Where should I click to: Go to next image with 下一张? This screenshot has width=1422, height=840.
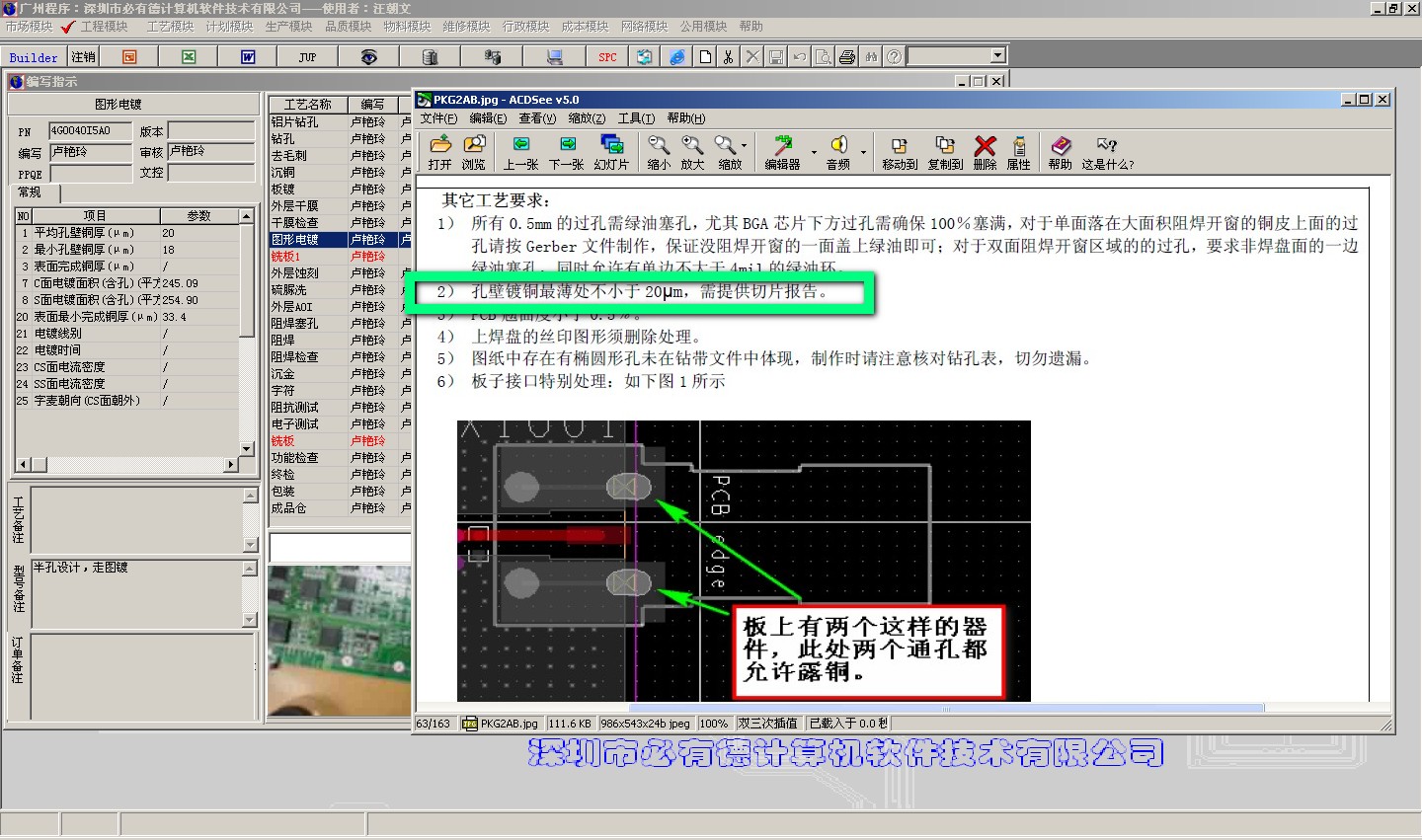click(x=567, y=153)
